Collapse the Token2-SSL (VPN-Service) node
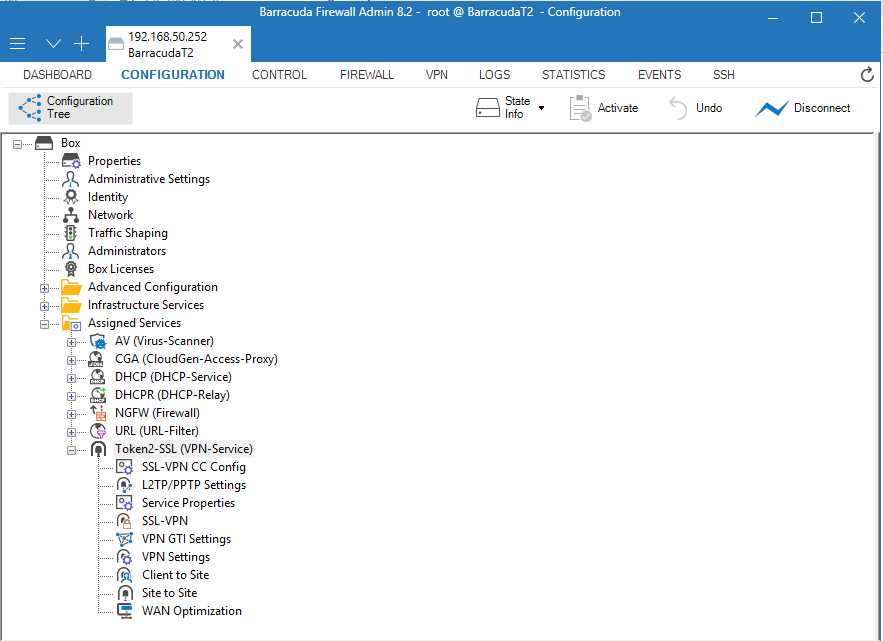Screen dimensions: 883x641 point(72,451)
